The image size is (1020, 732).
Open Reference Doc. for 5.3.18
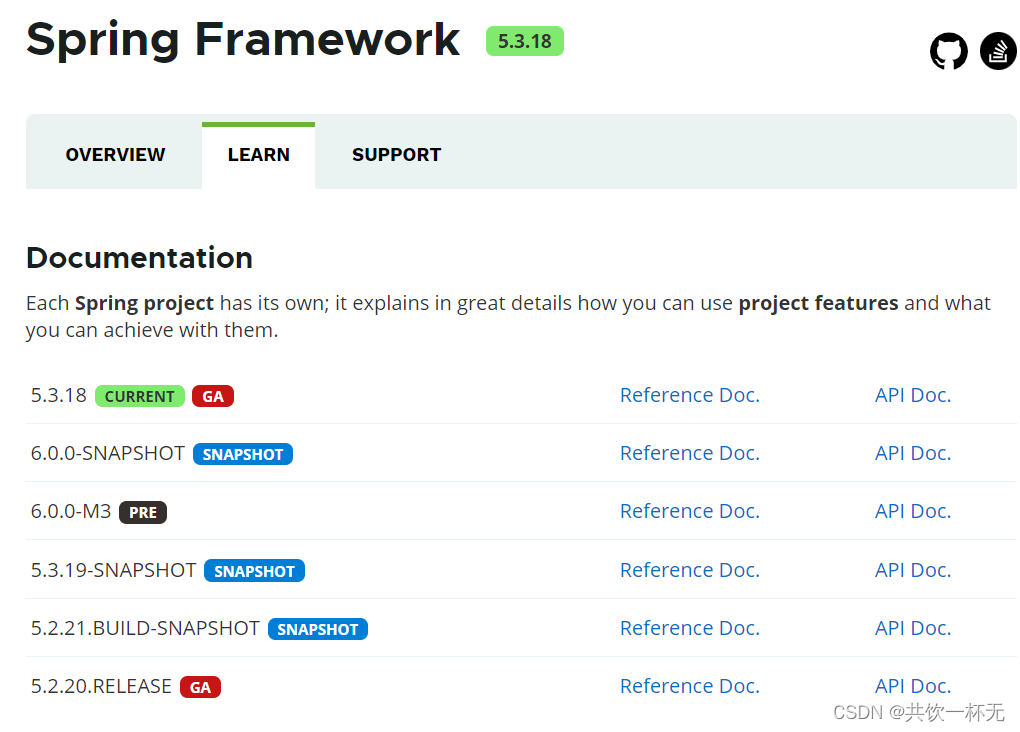tap(690, 395)
